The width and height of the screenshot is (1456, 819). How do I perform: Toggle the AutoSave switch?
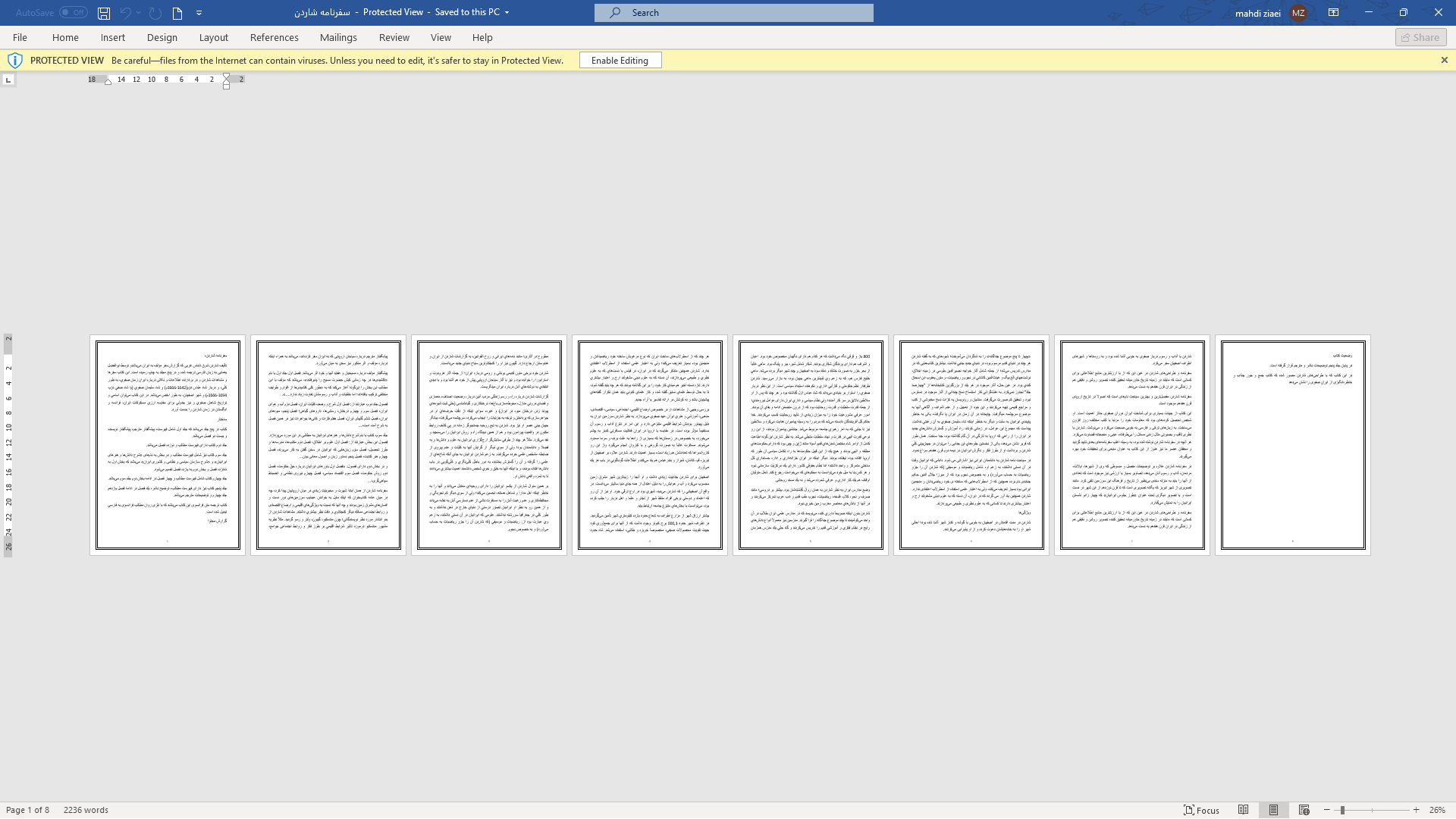74,13
